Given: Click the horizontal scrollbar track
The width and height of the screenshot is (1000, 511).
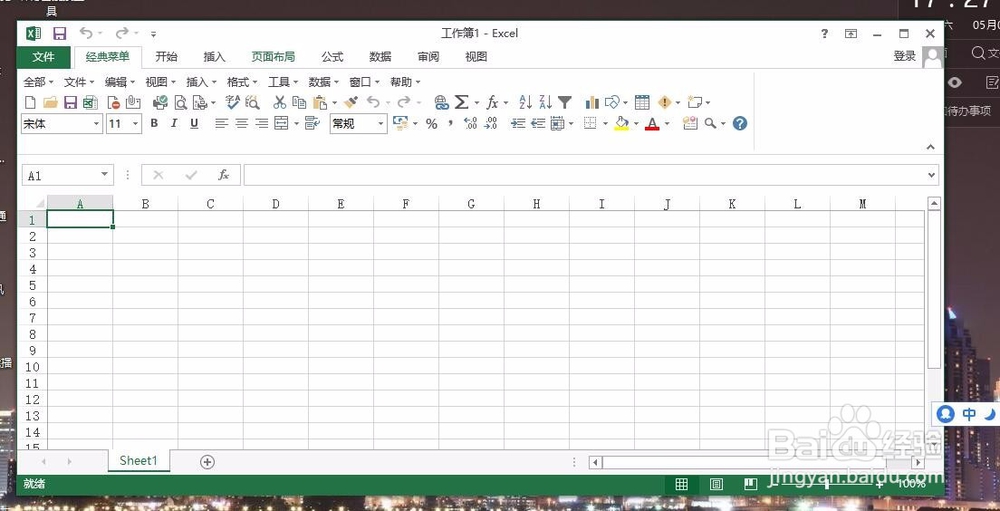Looking at the screenshot, I should [756, 462].
